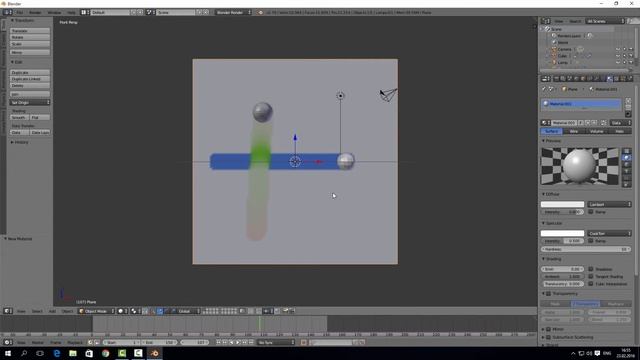Open the Blender Render engine dropdown
The height and width of the screenshot is (360, 640).
coord(233,13)
